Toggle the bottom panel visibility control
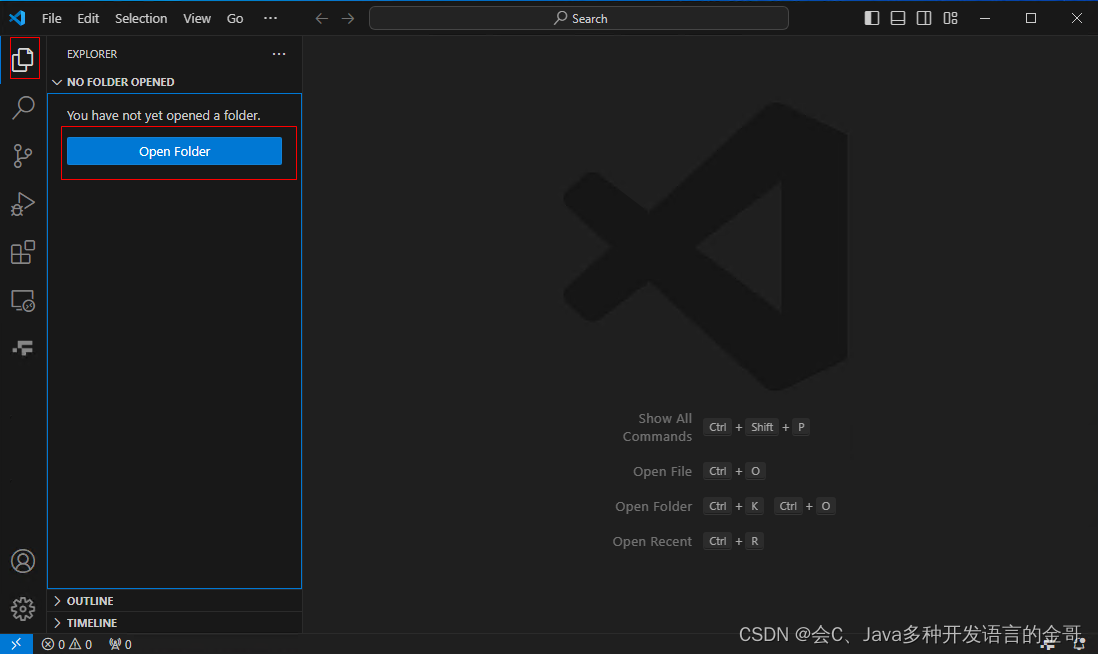The height and width of the screenshot is (654, 1098). point(897,17)
